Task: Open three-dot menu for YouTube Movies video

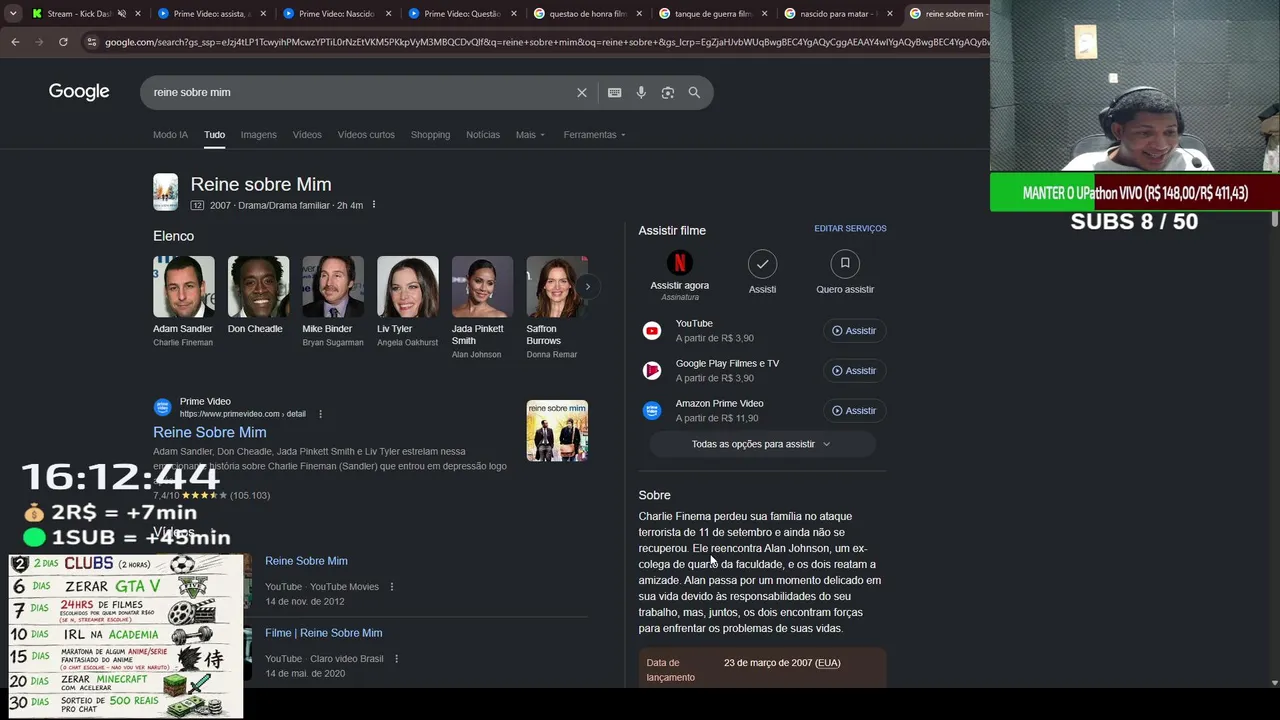Action: pos(392,587)
